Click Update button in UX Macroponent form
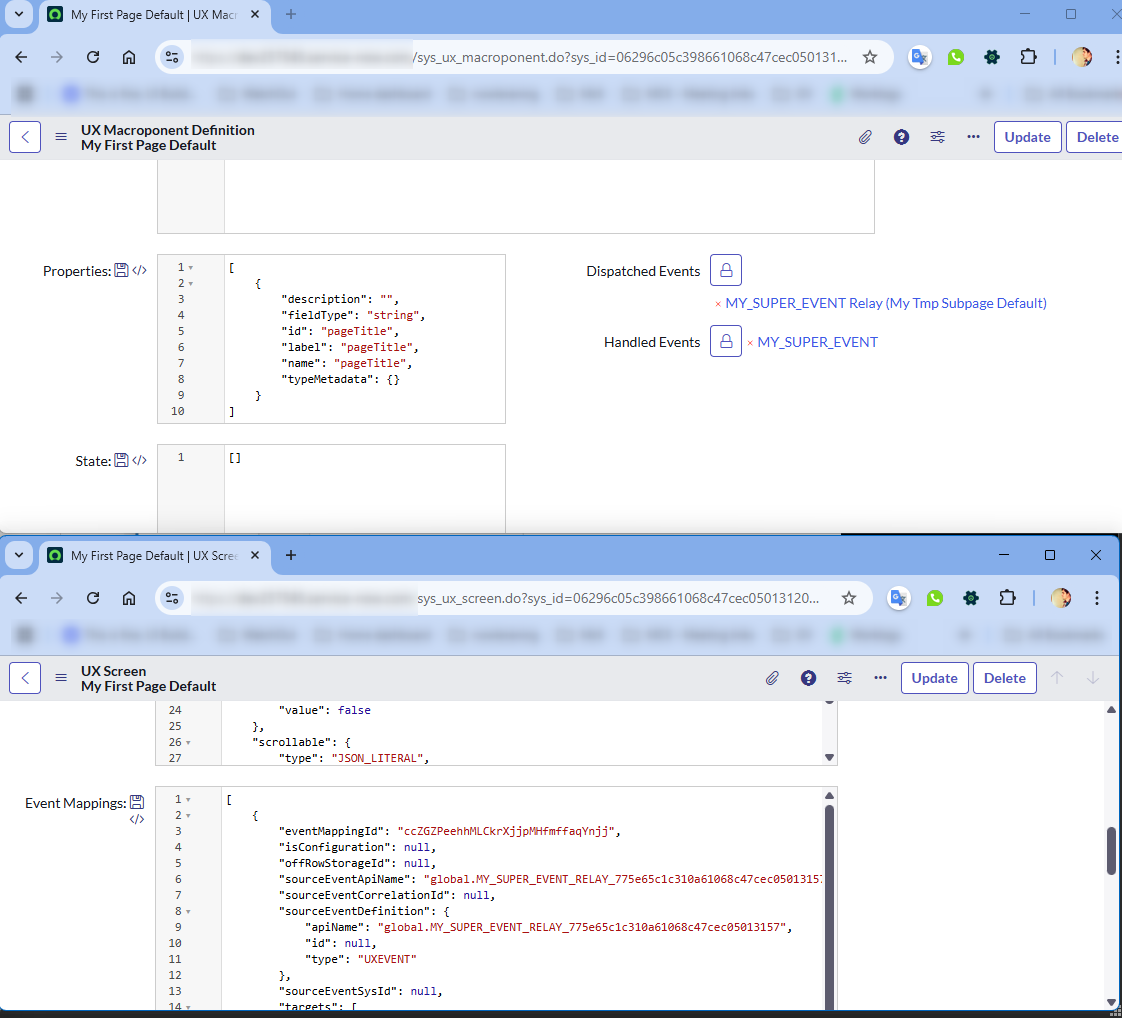The image size is (1122, 1018). [1027, 137]
